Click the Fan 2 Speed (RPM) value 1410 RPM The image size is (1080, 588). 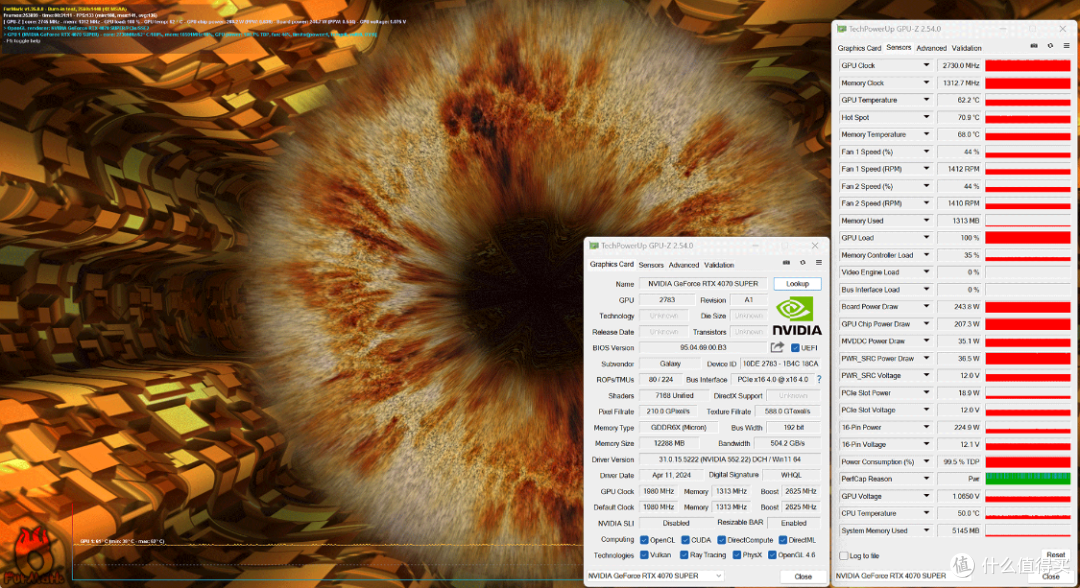coord(959,203)
